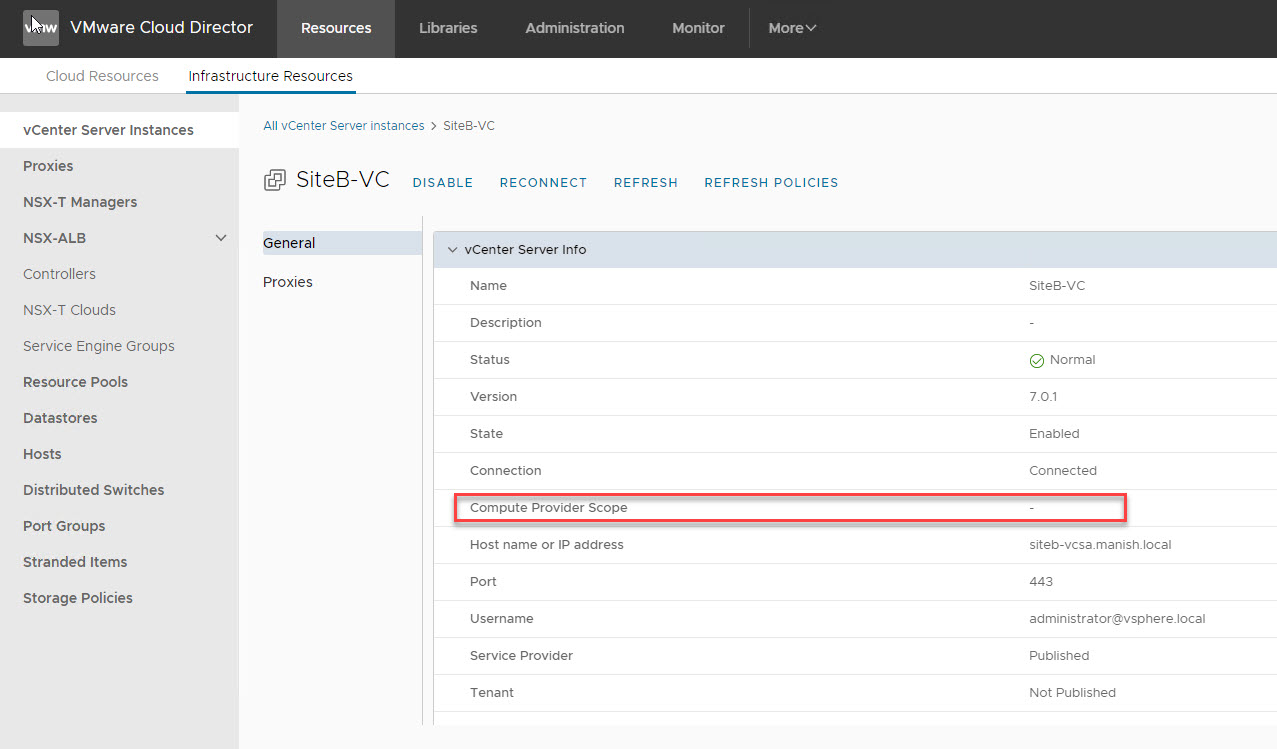Click RECONNECT for SiteB-VC
The image size is (1277, 749).
543,182
